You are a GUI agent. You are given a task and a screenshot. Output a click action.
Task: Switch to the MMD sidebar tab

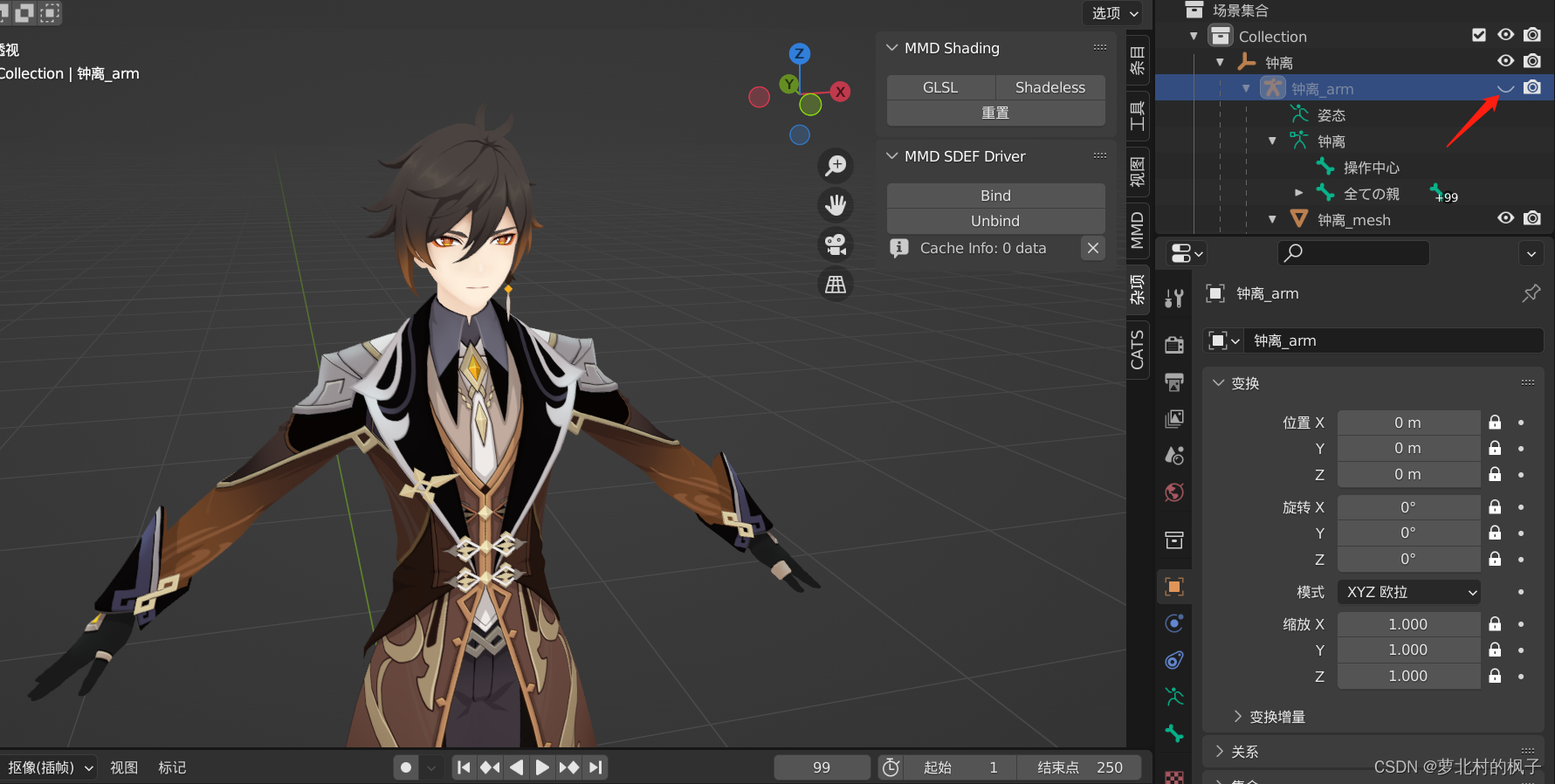(x=1138, y=230)
